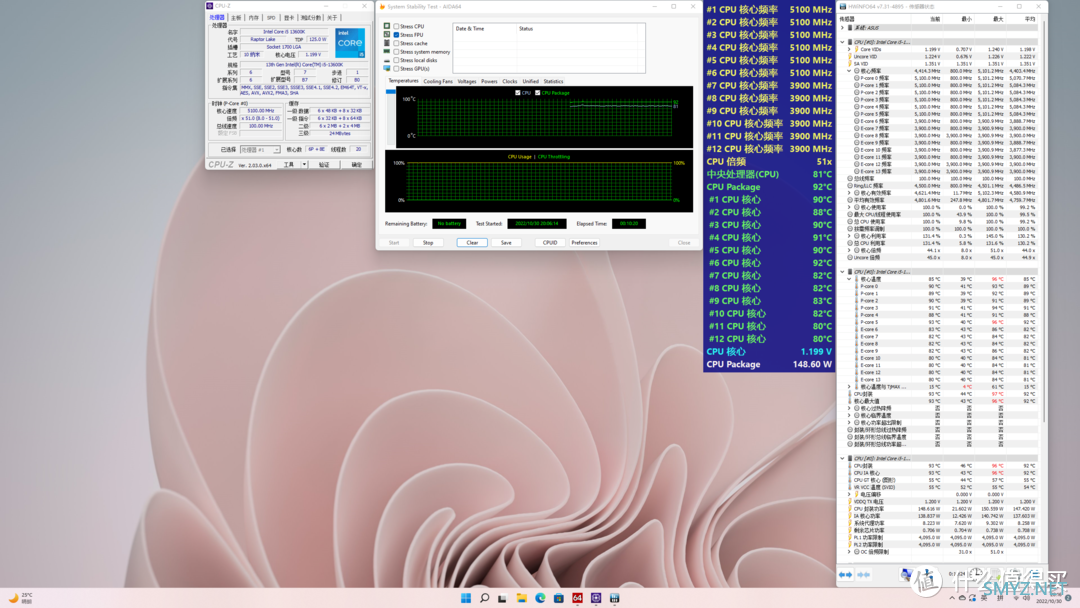Click Save button in AIDA64
Viewport: 1080px width, 608px height.
[x=506, y=242]
